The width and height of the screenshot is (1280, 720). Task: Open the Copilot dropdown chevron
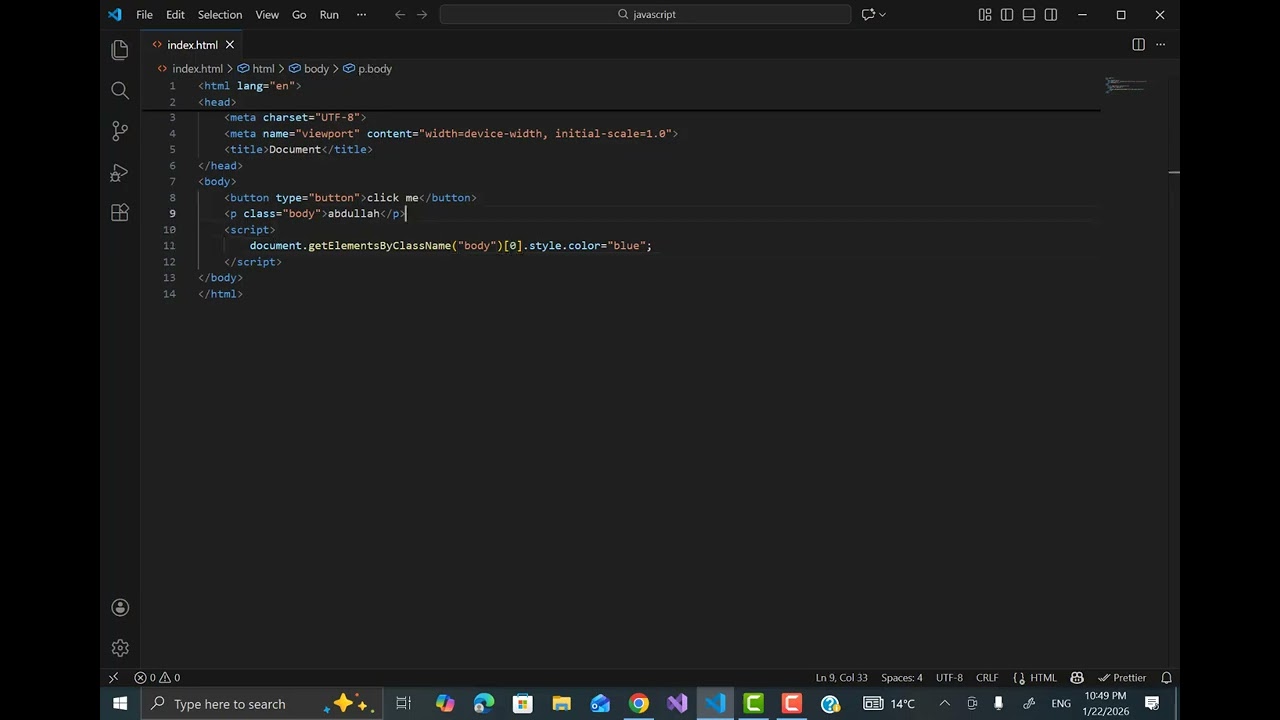click(x=882, y=15)
